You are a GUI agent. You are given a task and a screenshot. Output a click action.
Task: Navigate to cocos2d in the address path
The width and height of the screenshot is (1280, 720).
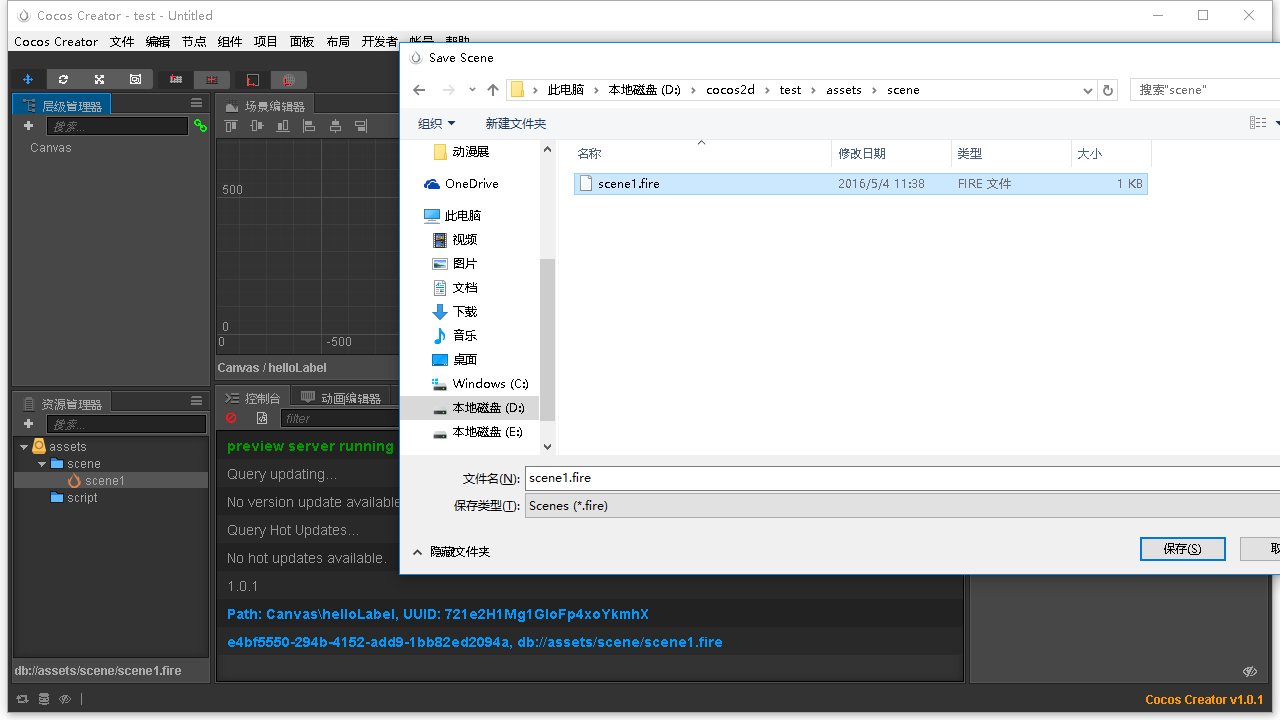(x=731, y=90)
